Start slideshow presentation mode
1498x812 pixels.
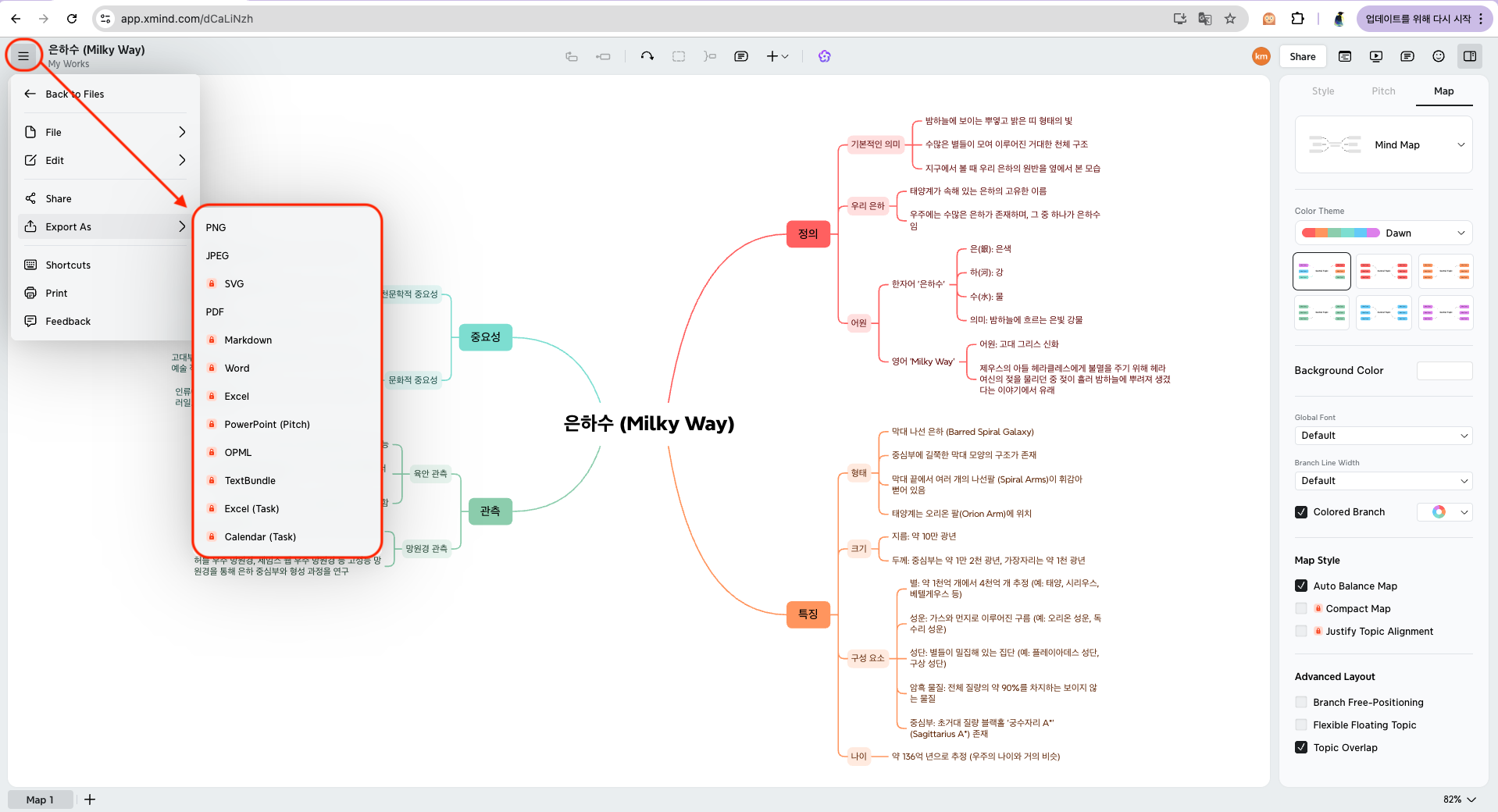pos(1376,56)
